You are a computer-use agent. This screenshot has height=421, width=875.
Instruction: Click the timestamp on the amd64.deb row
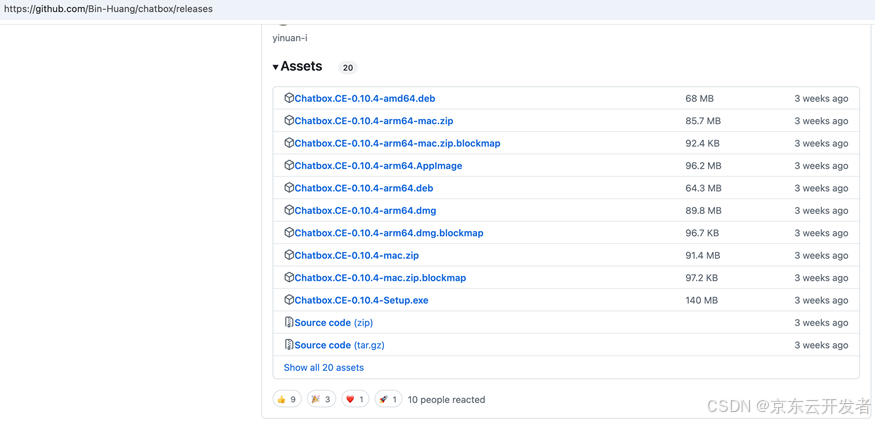click(x=821, y=99)
